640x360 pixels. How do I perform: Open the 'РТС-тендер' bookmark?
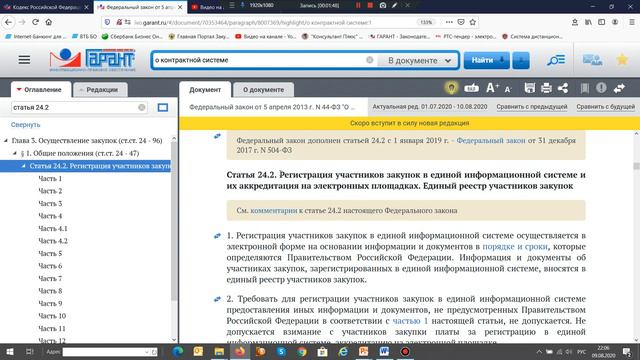[465, 36]
